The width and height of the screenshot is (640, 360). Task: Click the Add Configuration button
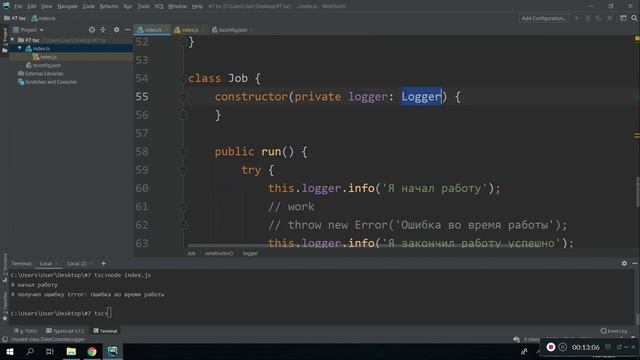(543, 18)
